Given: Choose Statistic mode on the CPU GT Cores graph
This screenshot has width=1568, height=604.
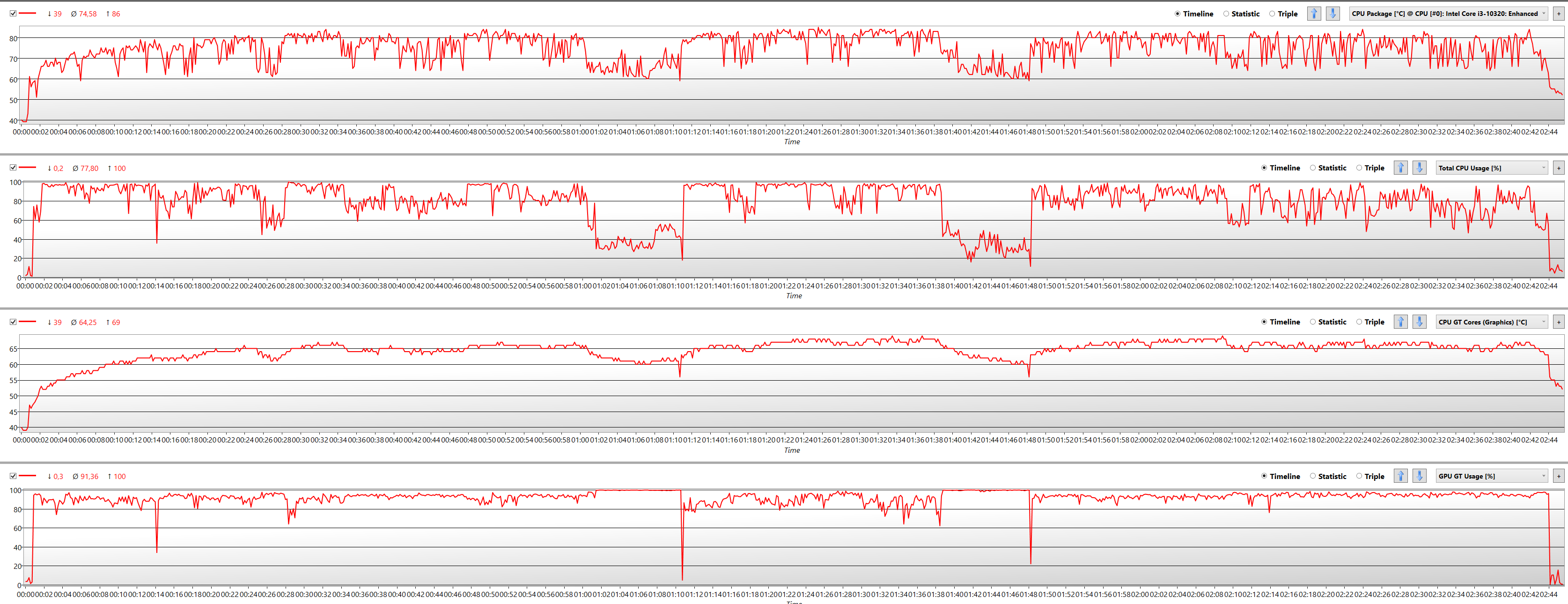Looking at the screenshot, I should tap(1313, 322).
